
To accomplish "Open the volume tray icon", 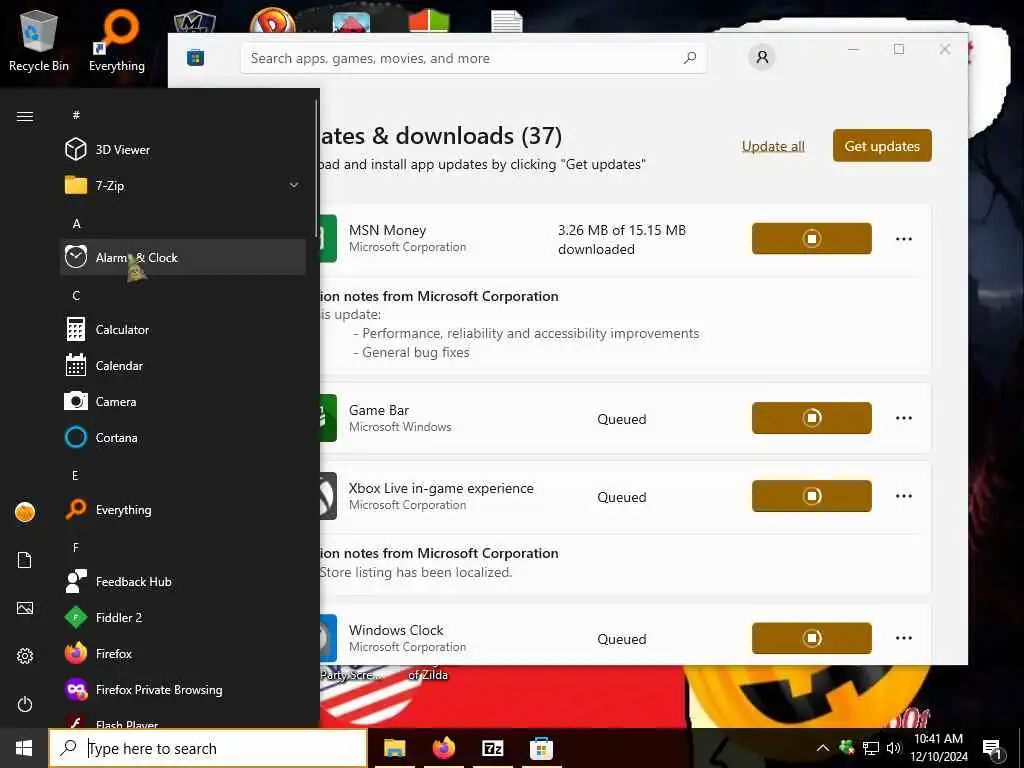I will pyautogui.click(x=893, y=748).
